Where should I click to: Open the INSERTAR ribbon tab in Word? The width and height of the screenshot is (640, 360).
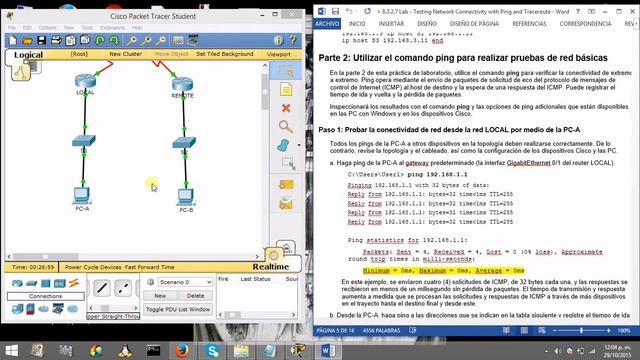[391, 24]
